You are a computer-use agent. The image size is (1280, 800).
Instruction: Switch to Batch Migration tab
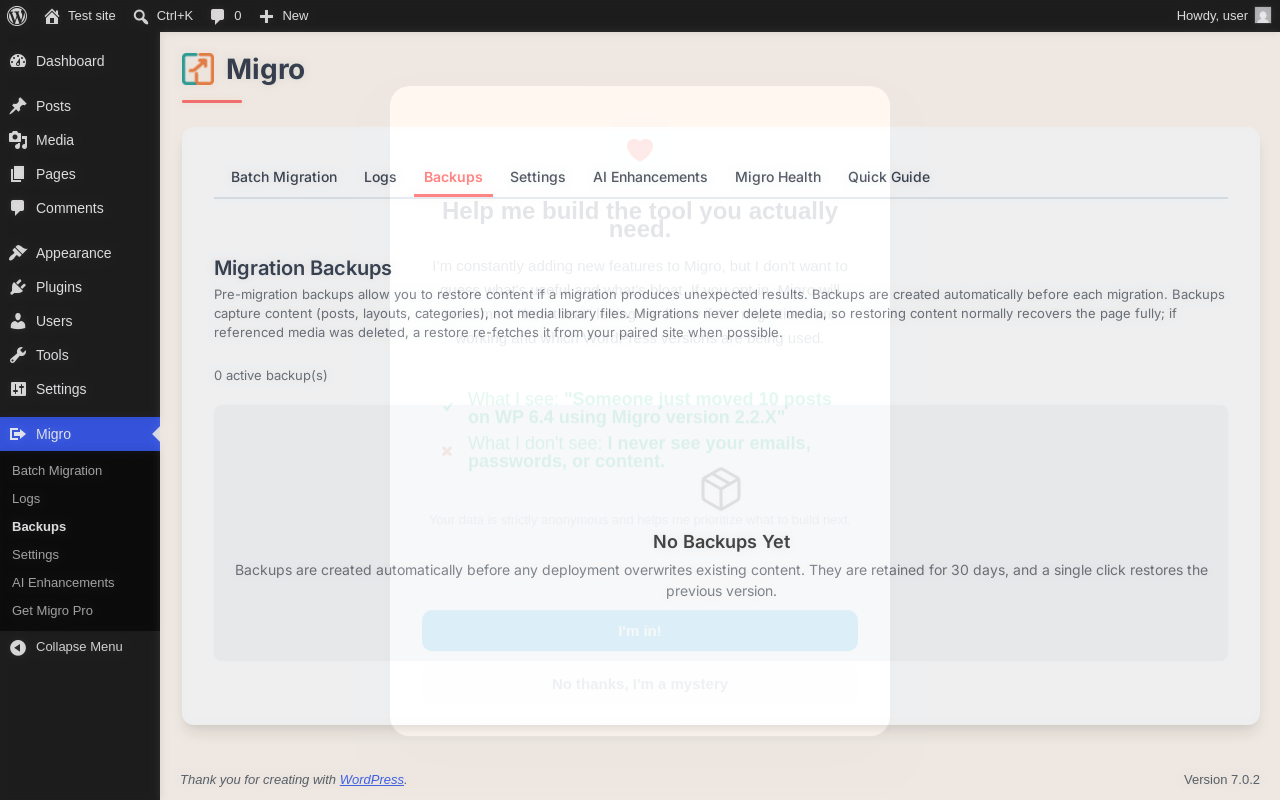(284, 177)
